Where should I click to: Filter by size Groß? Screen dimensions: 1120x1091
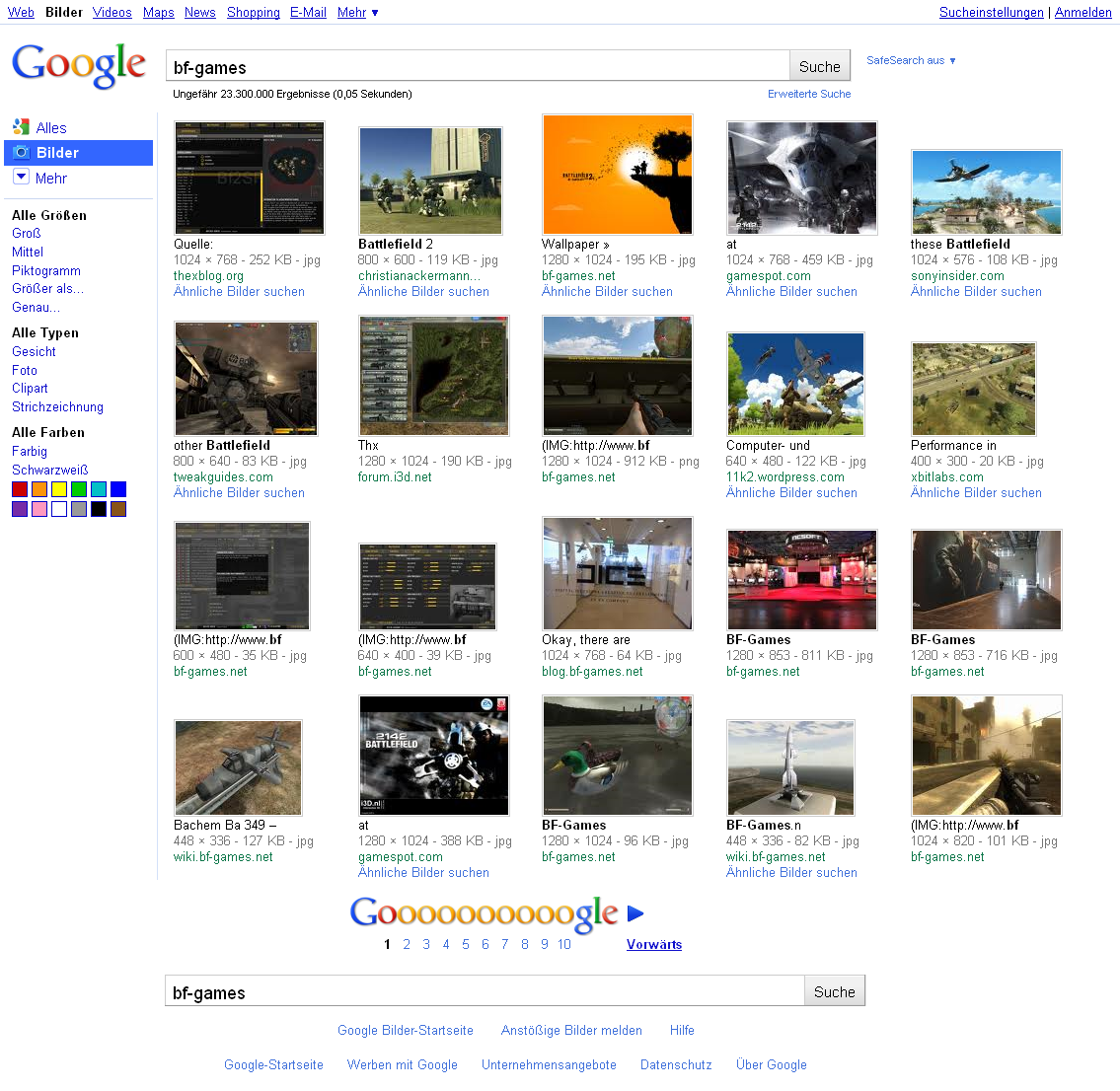coord(27,234)
